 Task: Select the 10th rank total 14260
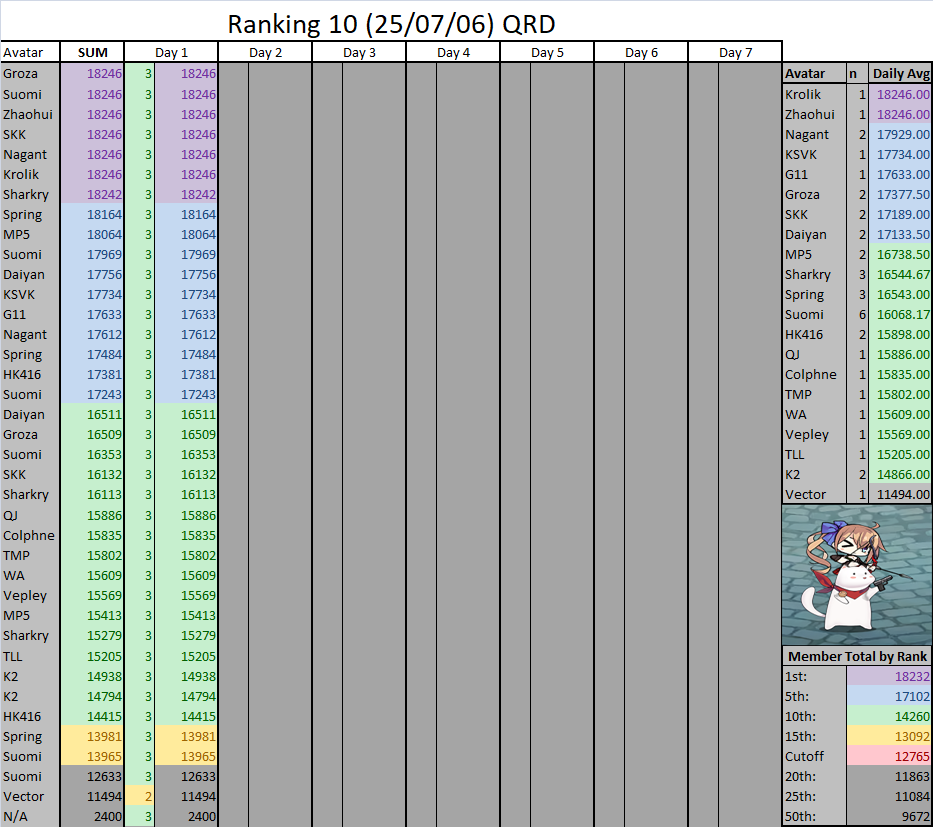889,716
